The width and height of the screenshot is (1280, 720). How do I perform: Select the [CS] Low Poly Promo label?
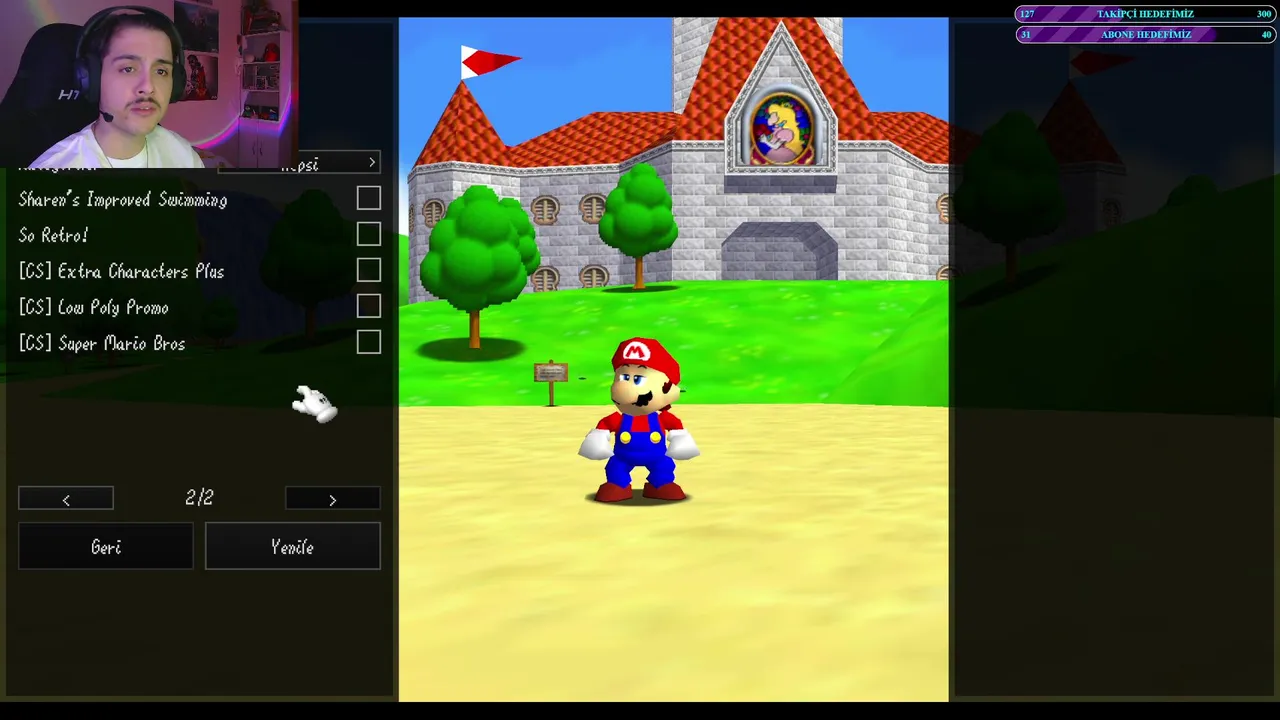(x=94, y=307)
